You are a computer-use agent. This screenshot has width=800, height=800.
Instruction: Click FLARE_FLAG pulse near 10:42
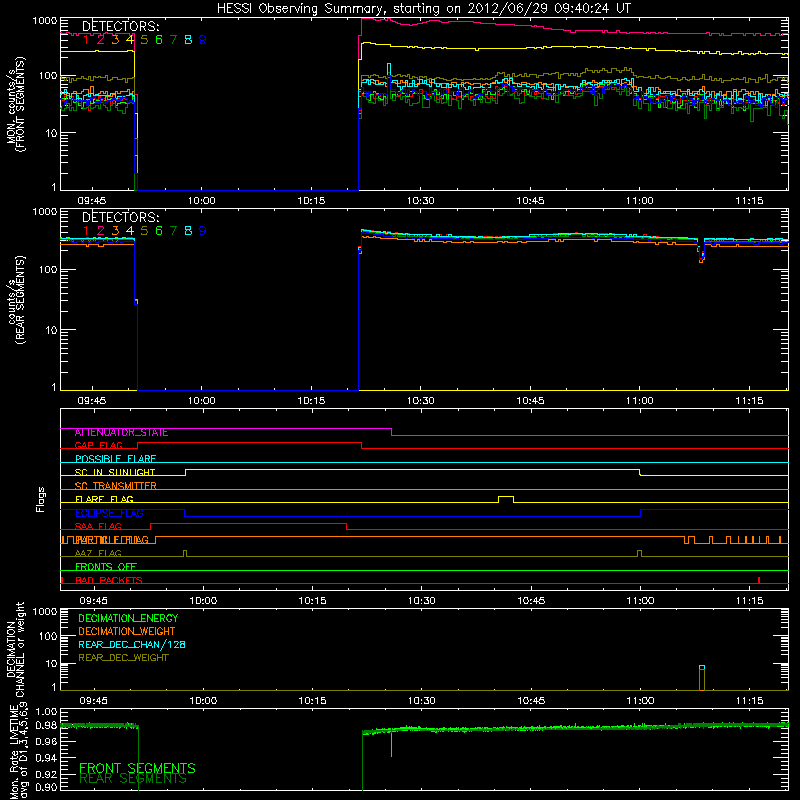(x=506, y=499)
